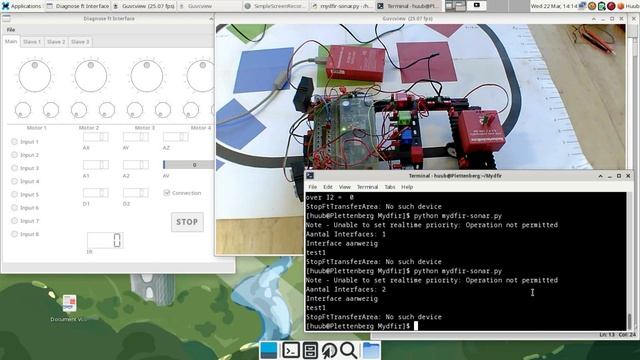Activate mydfir-sonar.py editor taskbar entry

[x=342, y=6]
